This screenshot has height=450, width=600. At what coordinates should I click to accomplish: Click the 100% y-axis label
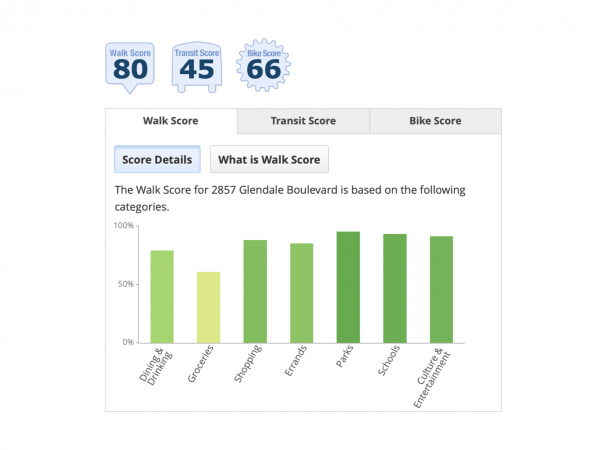tap(123, 226)
